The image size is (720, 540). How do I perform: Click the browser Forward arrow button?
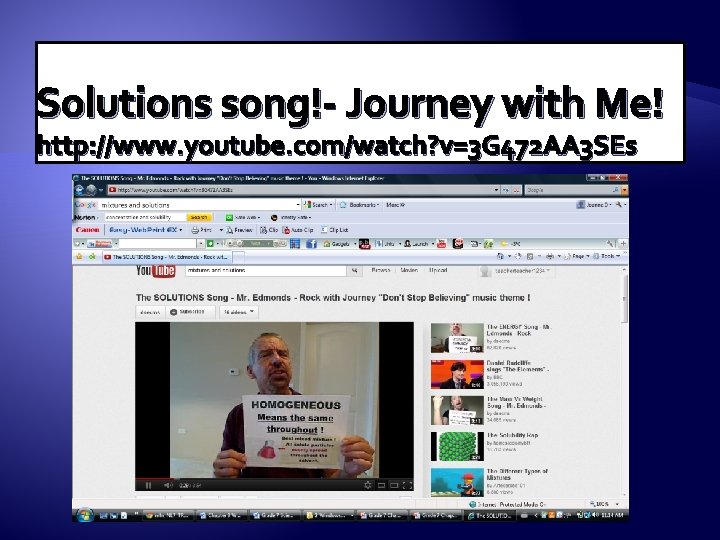pos(91,190)
